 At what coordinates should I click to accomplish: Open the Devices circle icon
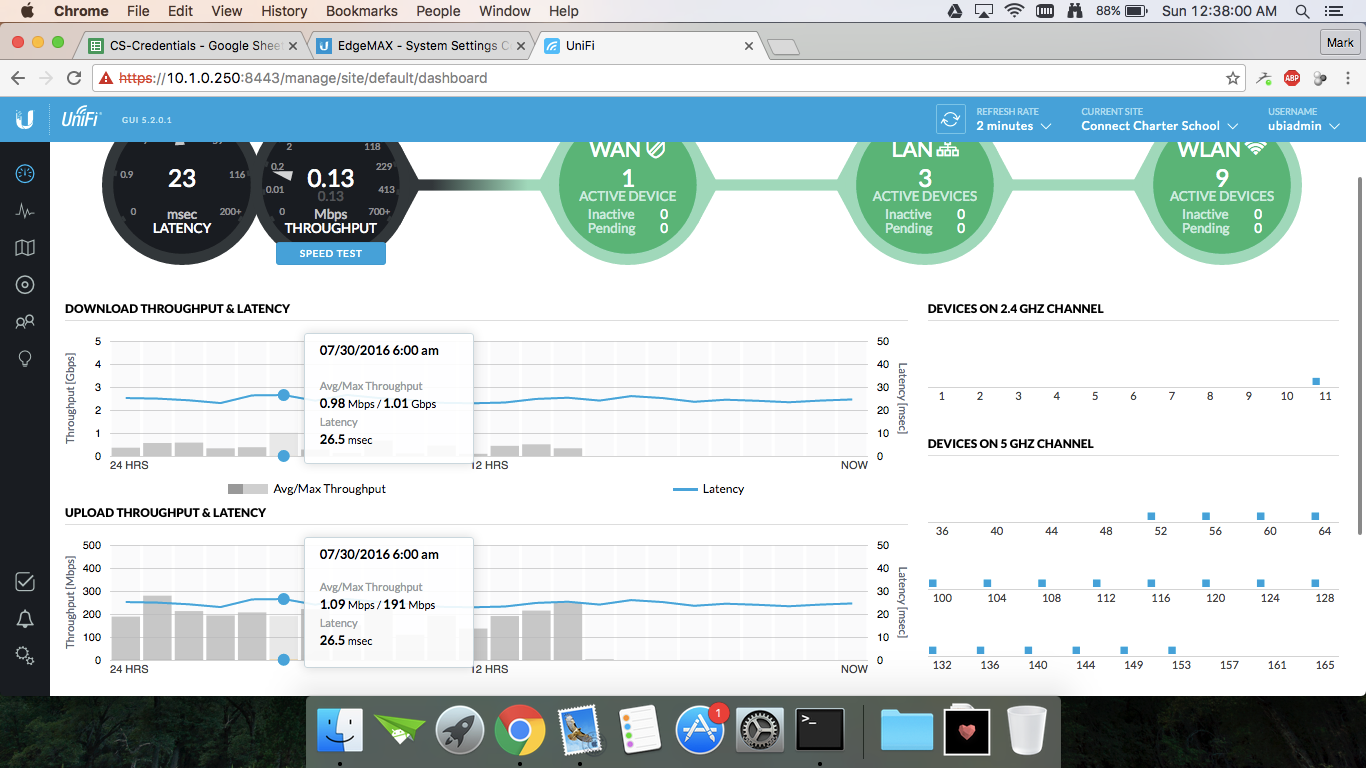(x=25, y=285)
